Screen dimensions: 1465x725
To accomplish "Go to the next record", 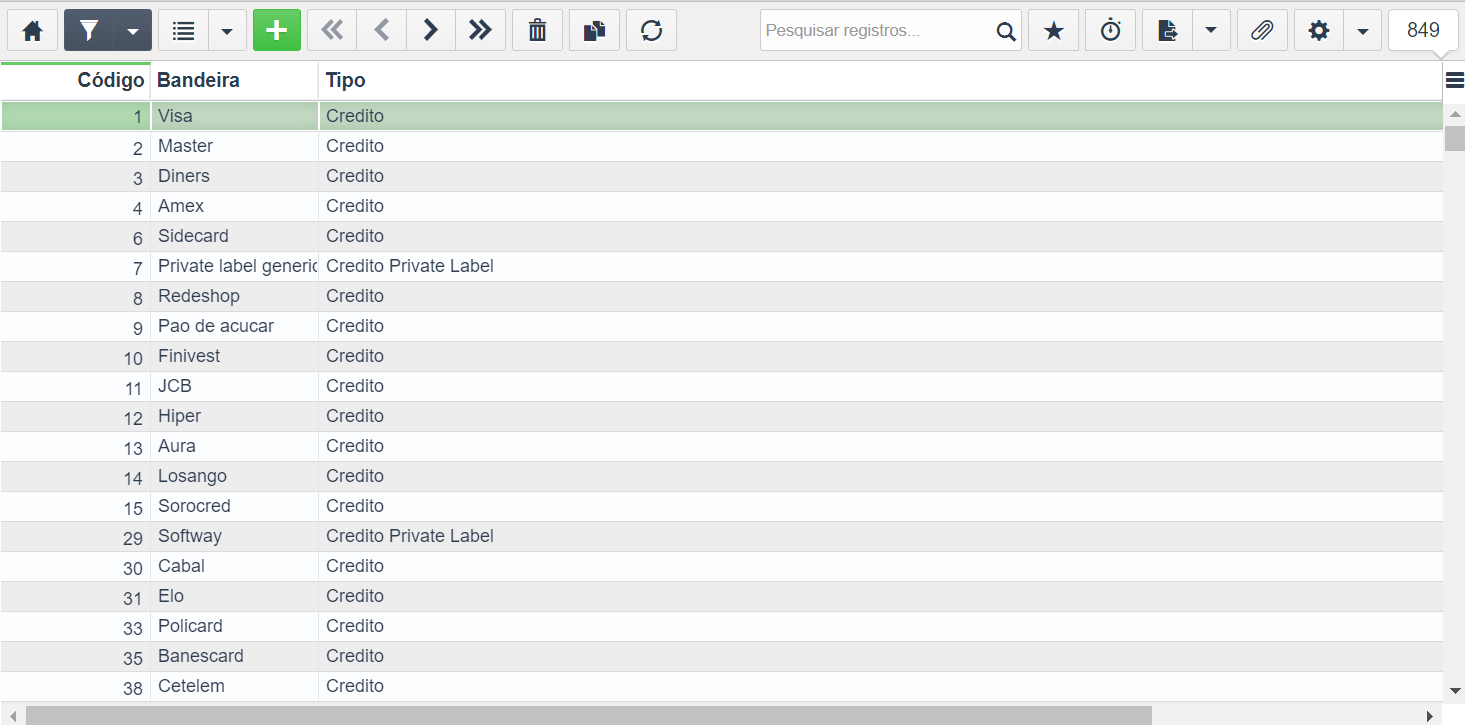I will pyautogui.click(x=430, y=30).
